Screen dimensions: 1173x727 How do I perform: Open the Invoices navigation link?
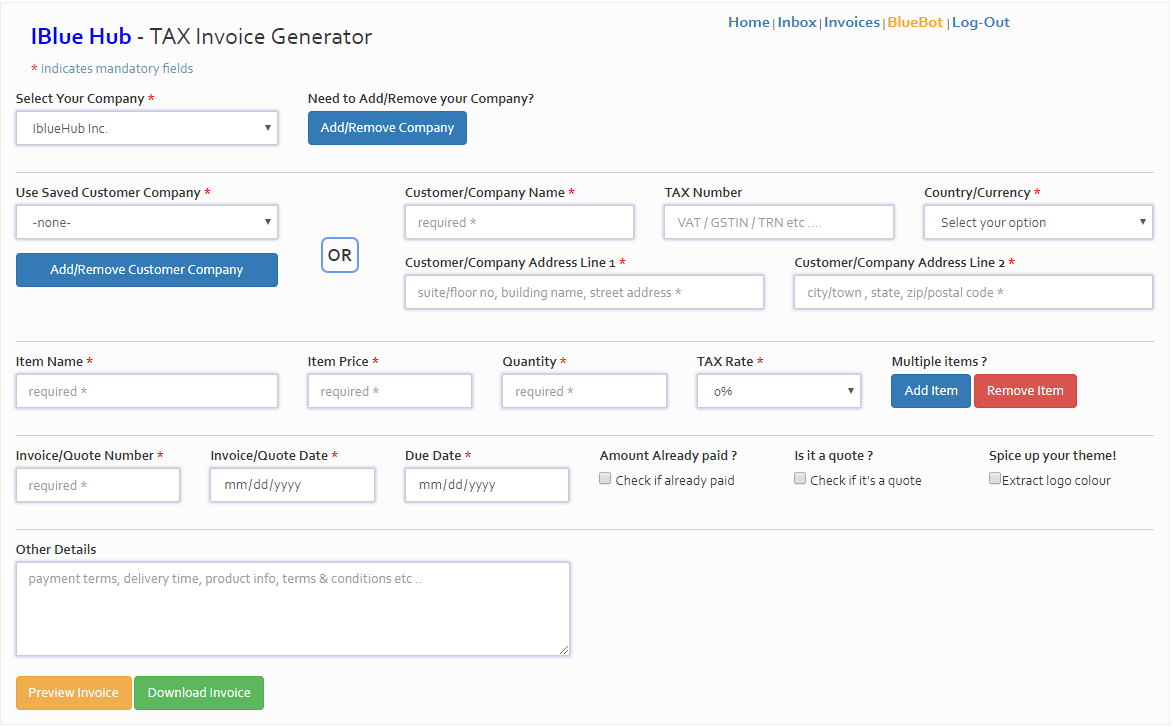[x=851, y=22]
